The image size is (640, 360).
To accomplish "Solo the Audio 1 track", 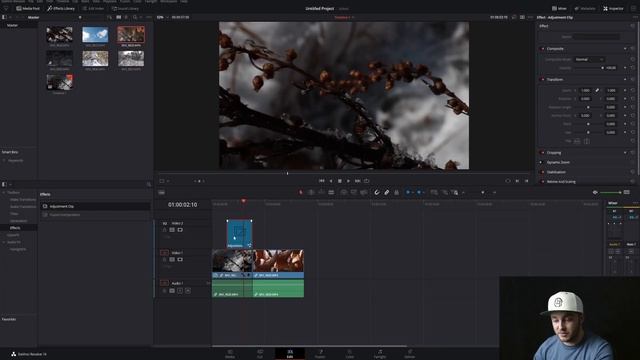I will pyautogui.click(x=180, y=291).
